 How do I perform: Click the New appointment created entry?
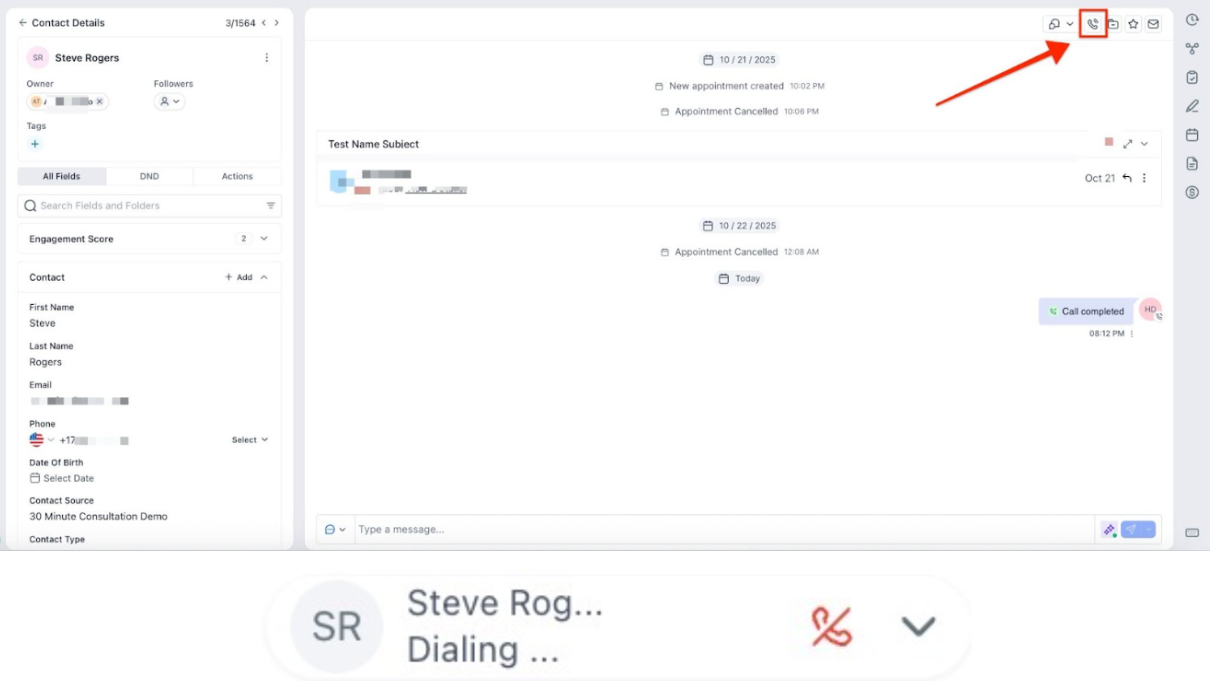[740, 86]
